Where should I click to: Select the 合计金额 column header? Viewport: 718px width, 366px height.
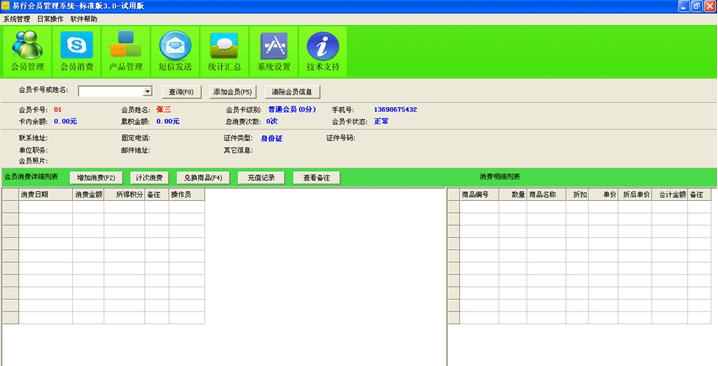[669, 195]
